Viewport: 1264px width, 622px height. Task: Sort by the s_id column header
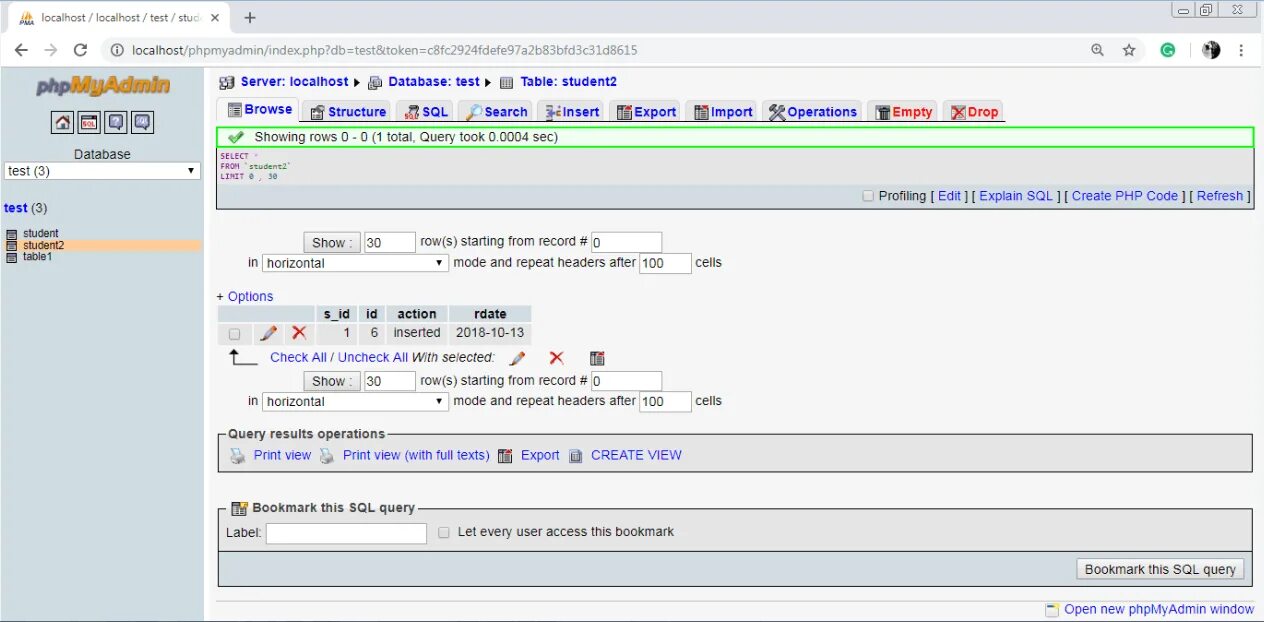[337, 314]
